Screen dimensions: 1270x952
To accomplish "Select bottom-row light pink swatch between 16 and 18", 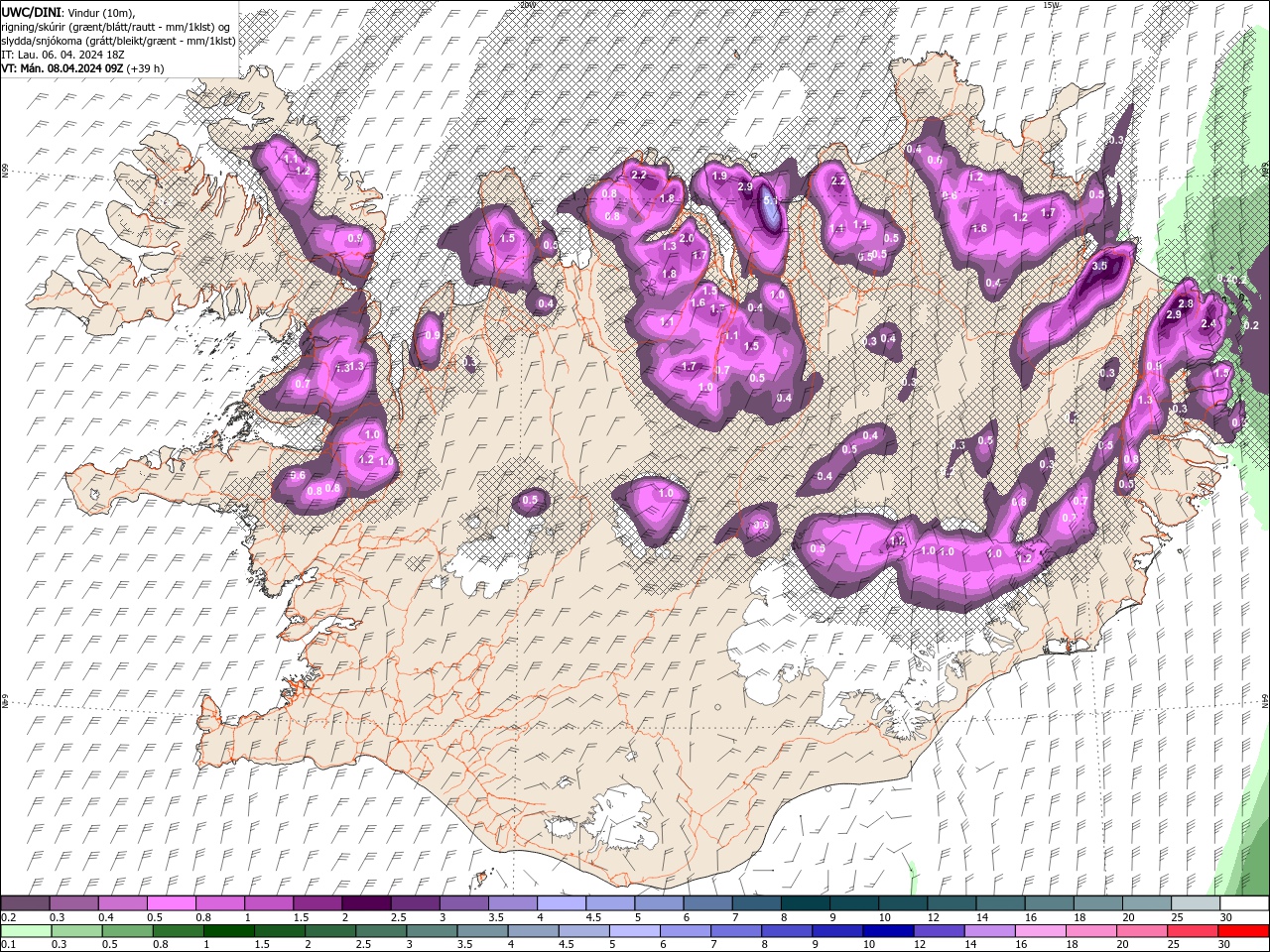I will click(x=1040, y=931).
